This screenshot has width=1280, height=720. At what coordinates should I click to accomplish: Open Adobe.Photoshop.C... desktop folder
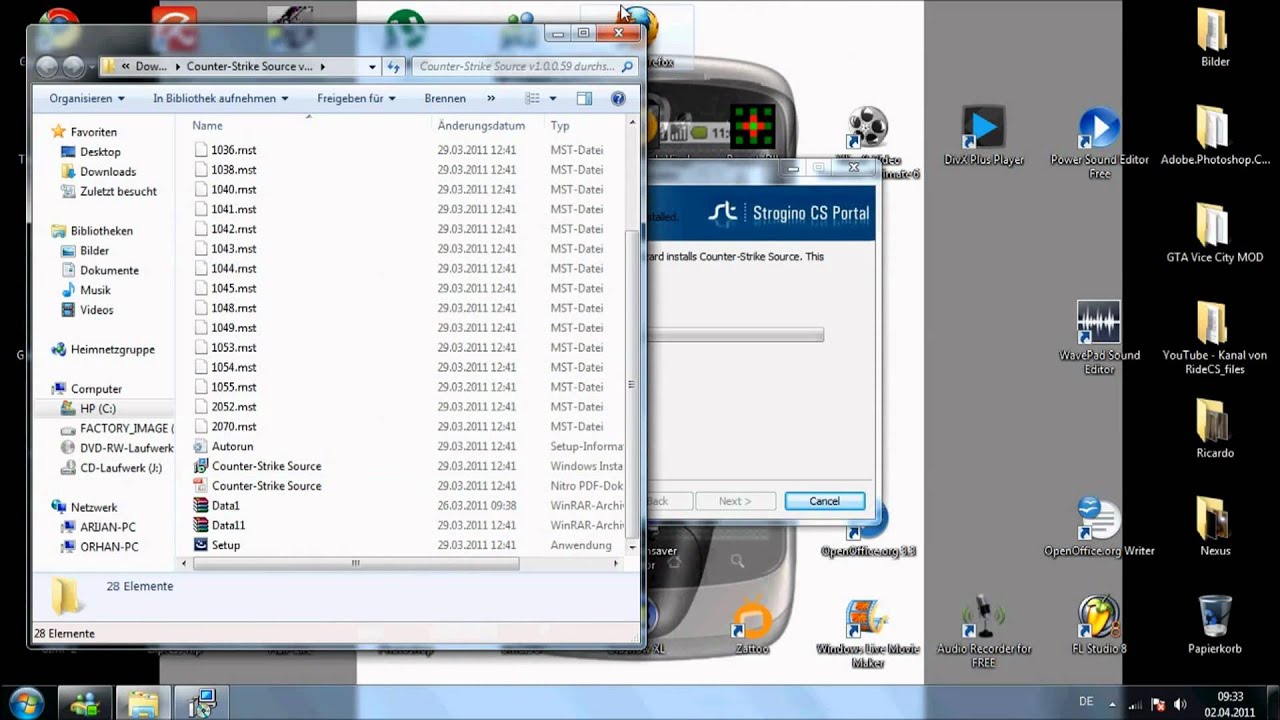tap(1214, 137)
